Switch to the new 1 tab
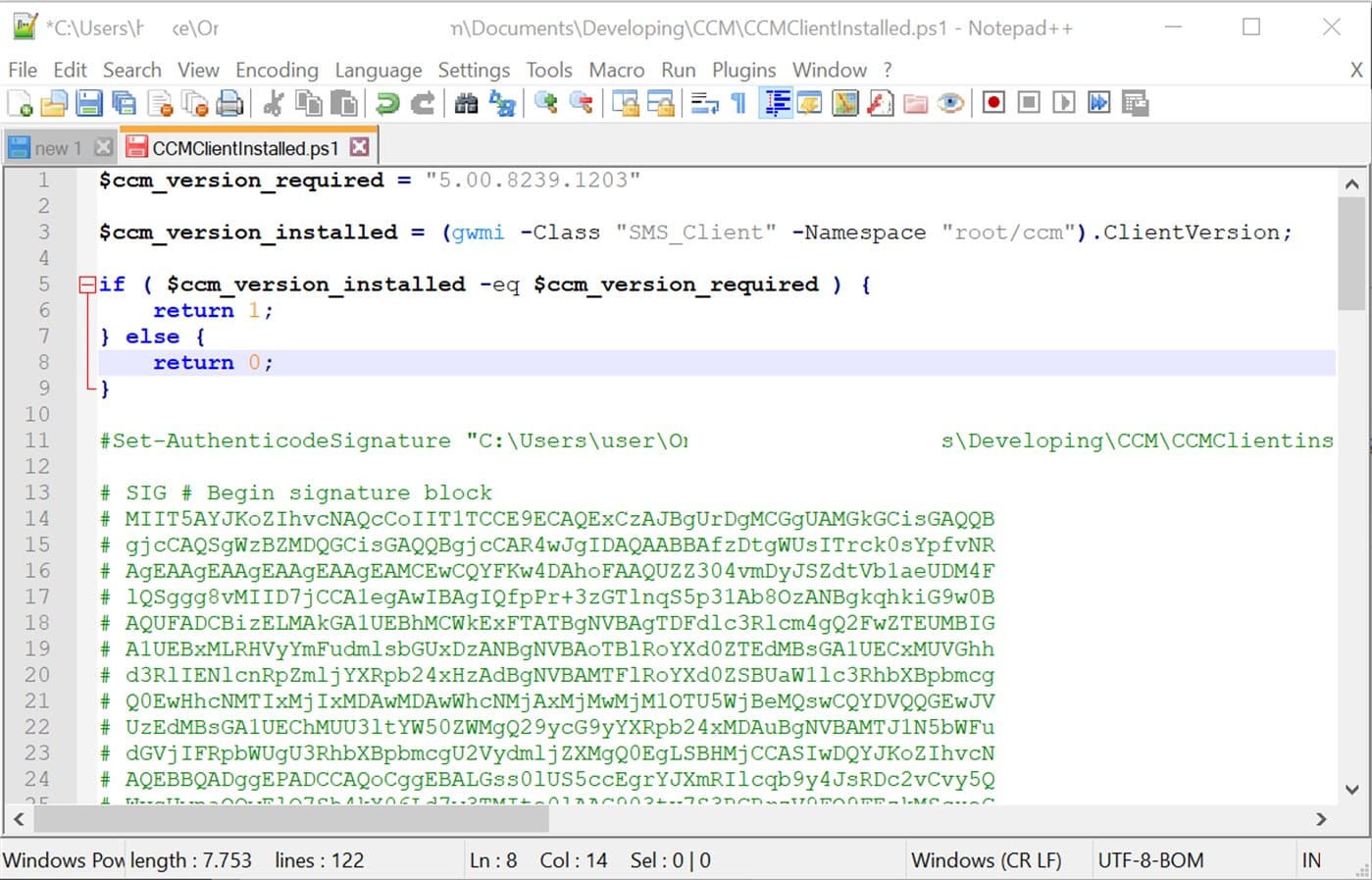The image size is (1372, 880). [51, 148]
